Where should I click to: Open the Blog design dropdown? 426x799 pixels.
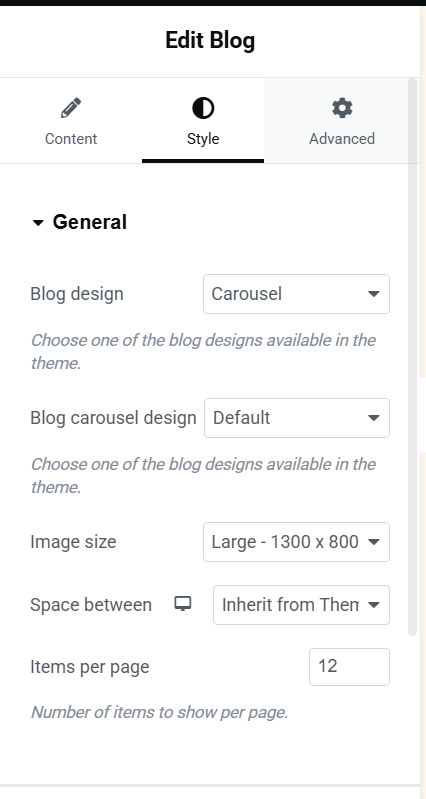pos(297,294)
